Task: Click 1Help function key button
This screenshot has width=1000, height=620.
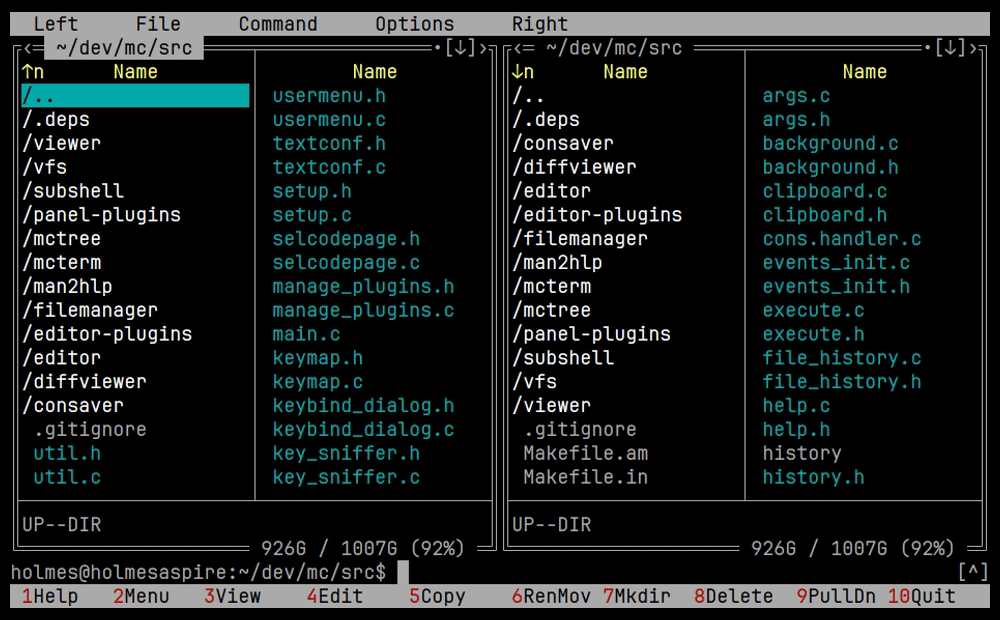Action: pos(50,596)
